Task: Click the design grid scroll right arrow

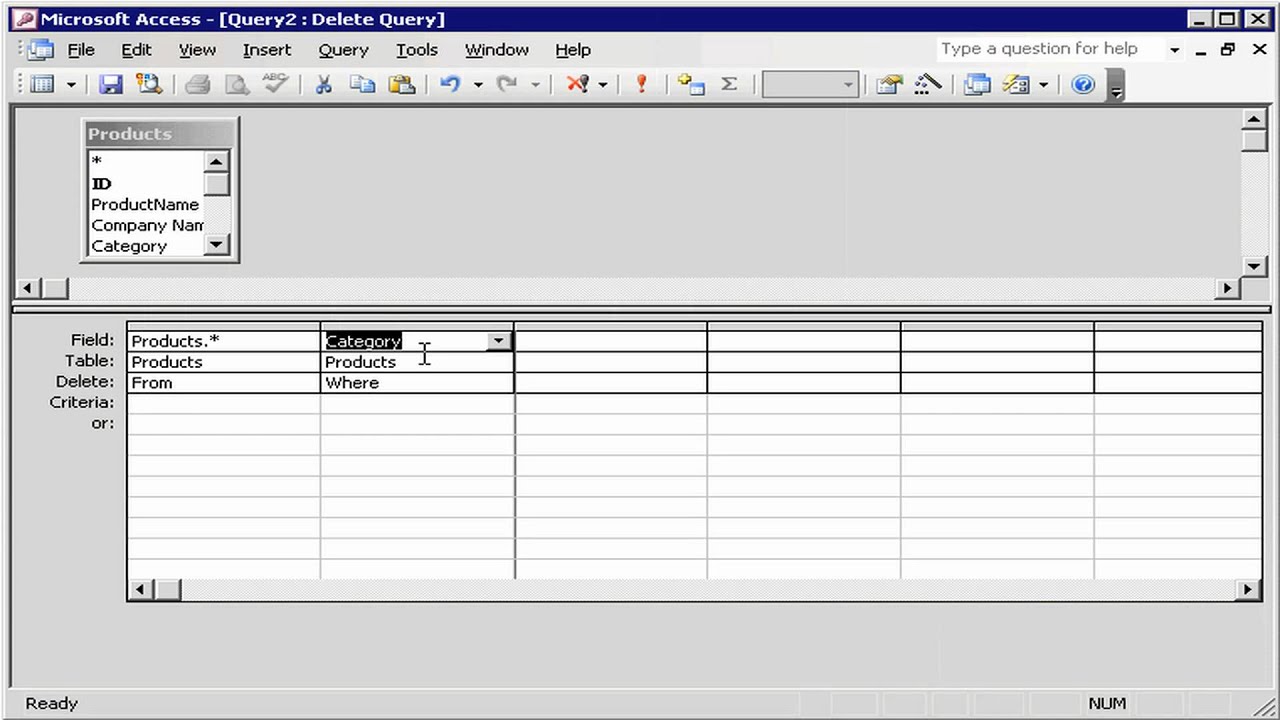Action: tap(1248, 590)
